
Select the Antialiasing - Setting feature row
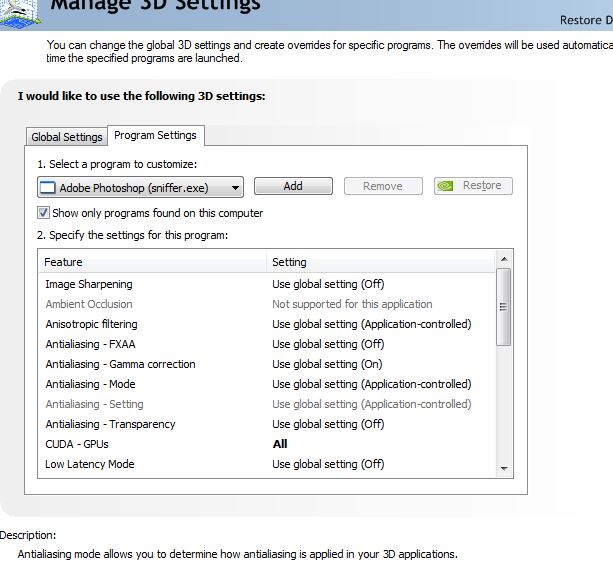click(x=267, y=404)
